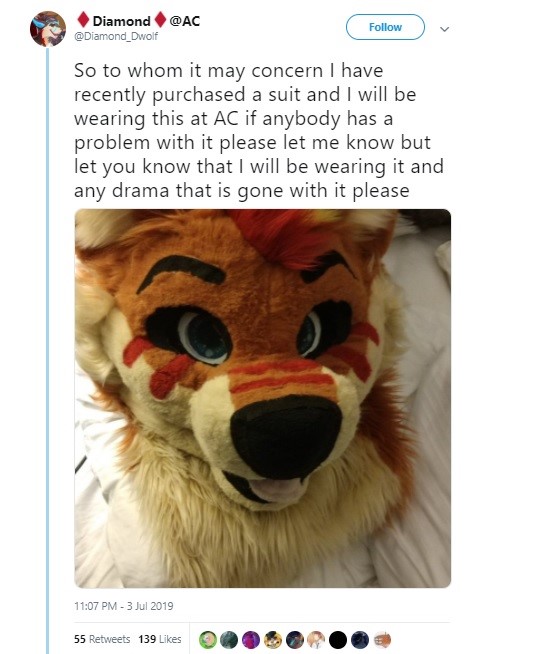This screenshot has height=654, width=534.
Task: Select the solid black liker avatar
Action: (338, 639)
